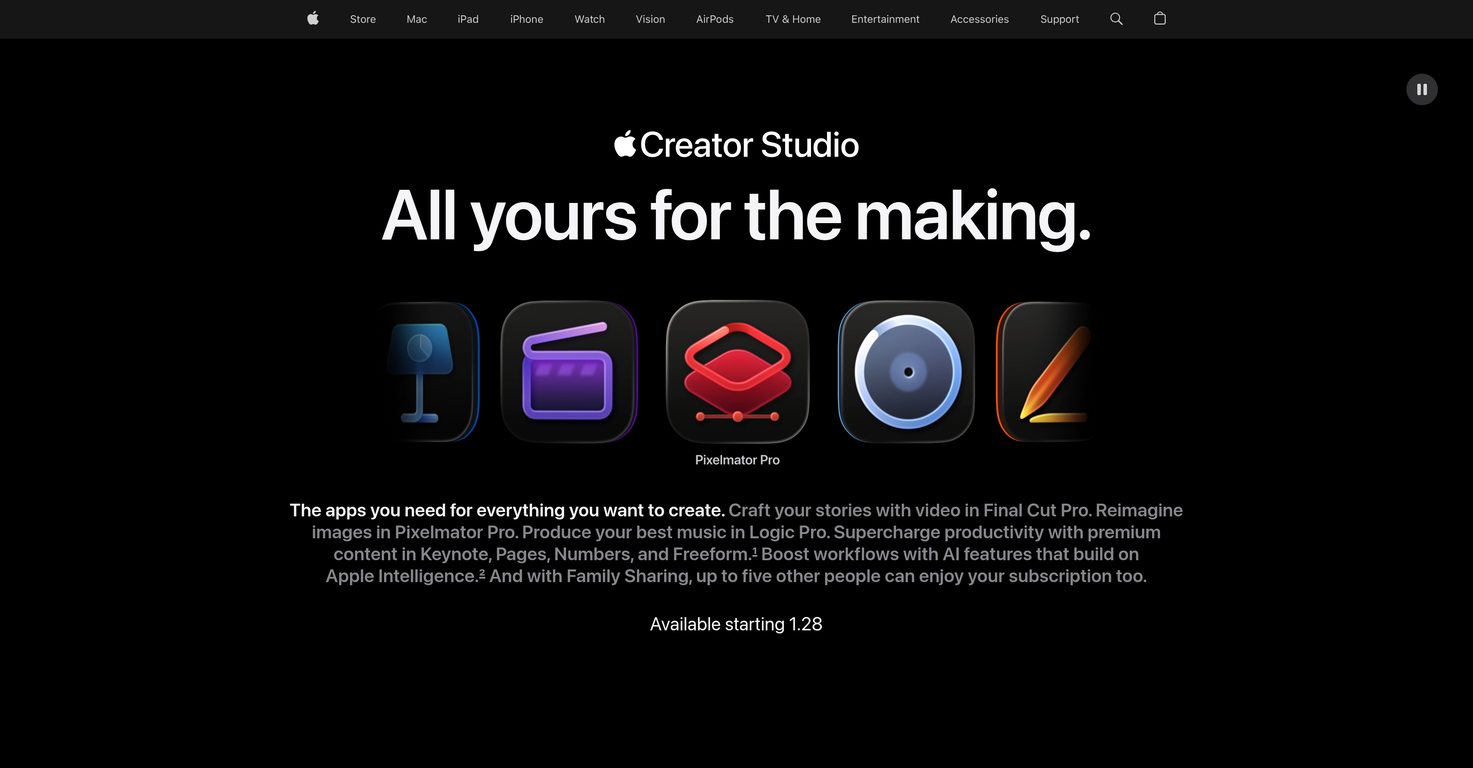Open the search magnifier icon
This screenshot has height=768, width=1473.
point(1115,18)
